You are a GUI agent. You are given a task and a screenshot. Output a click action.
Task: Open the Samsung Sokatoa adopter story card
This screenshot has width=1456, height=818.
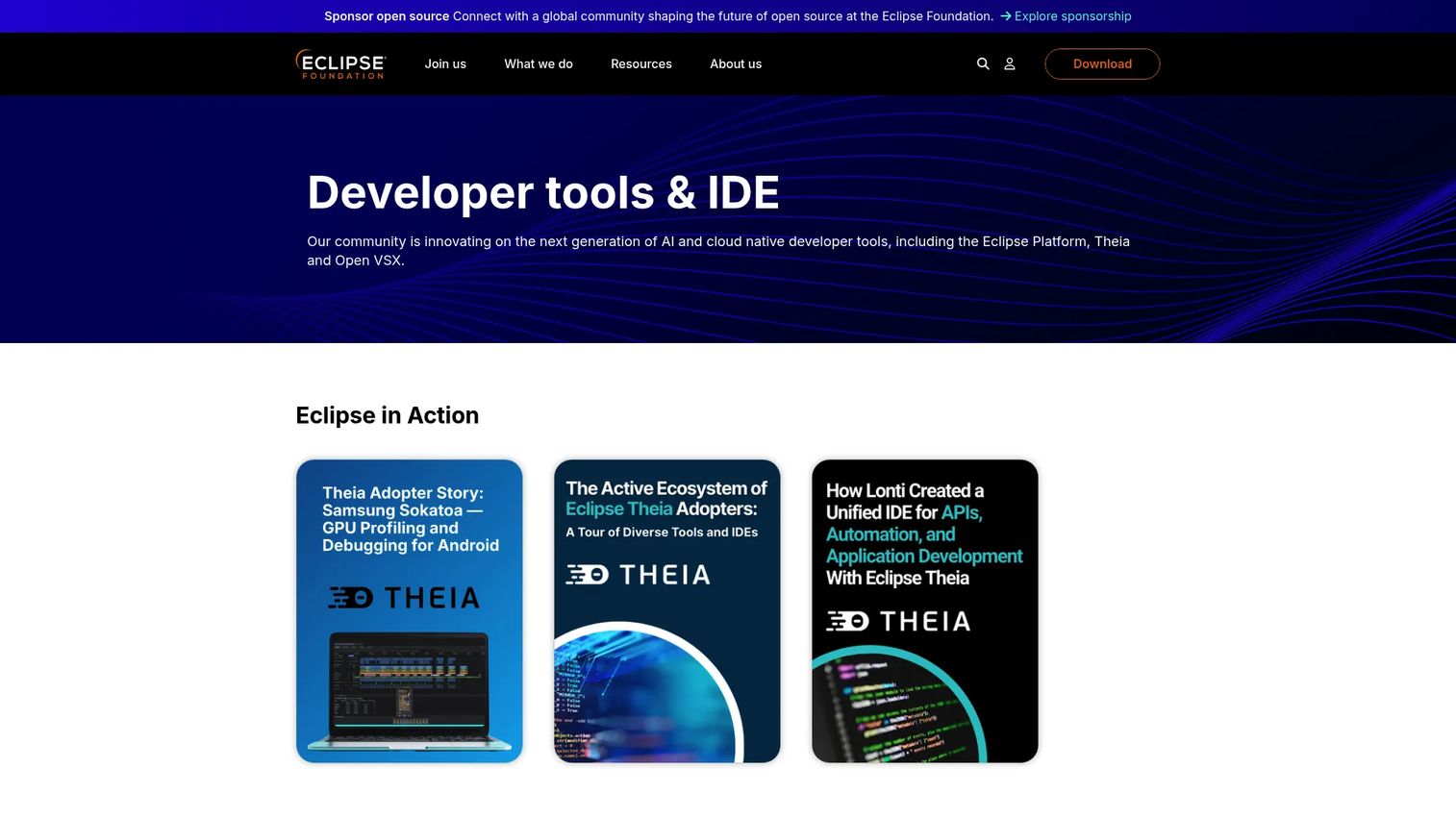[x=410, y=611]
